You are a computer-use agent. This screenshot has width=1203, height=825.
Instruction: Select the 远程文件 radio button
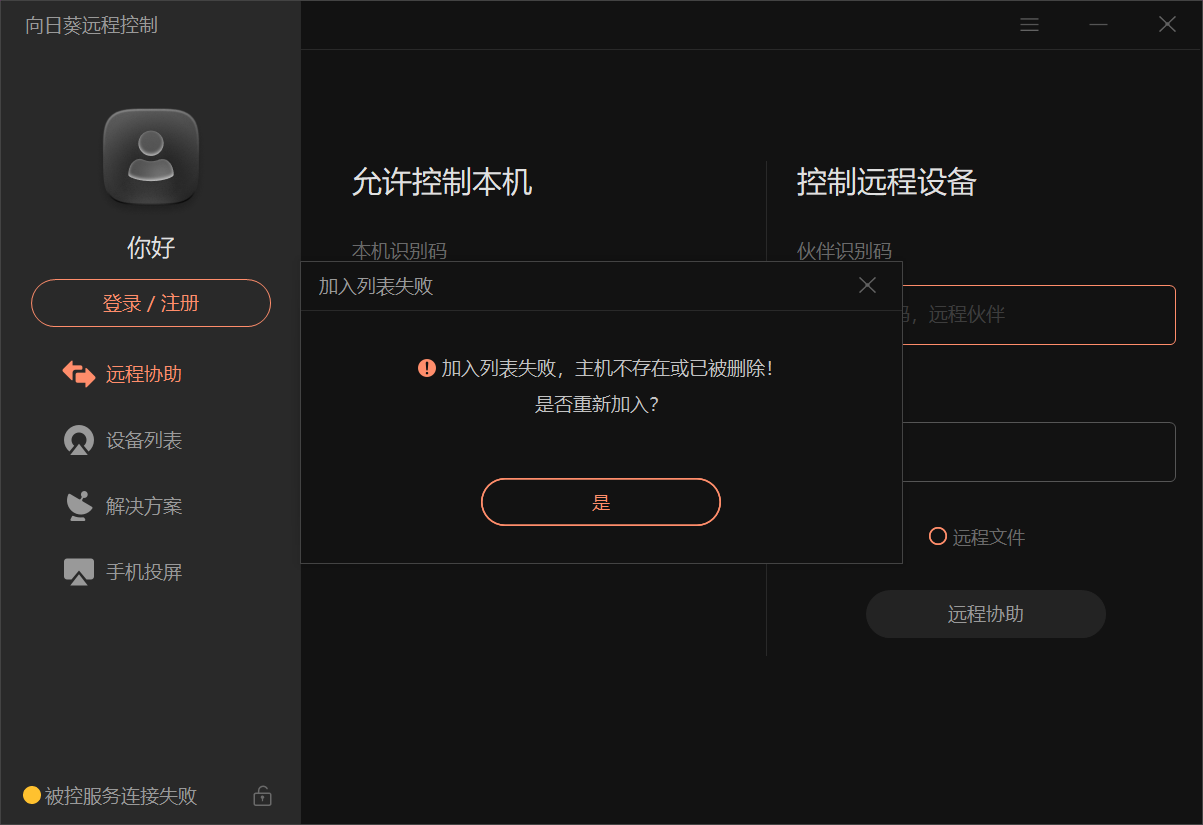coord(938,536)
